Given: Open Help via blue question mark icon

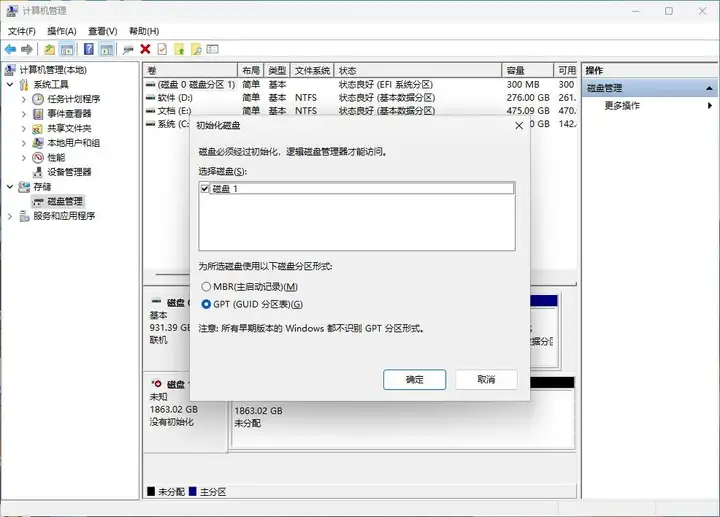Looking at the screenshot, I should click(89, 49).
